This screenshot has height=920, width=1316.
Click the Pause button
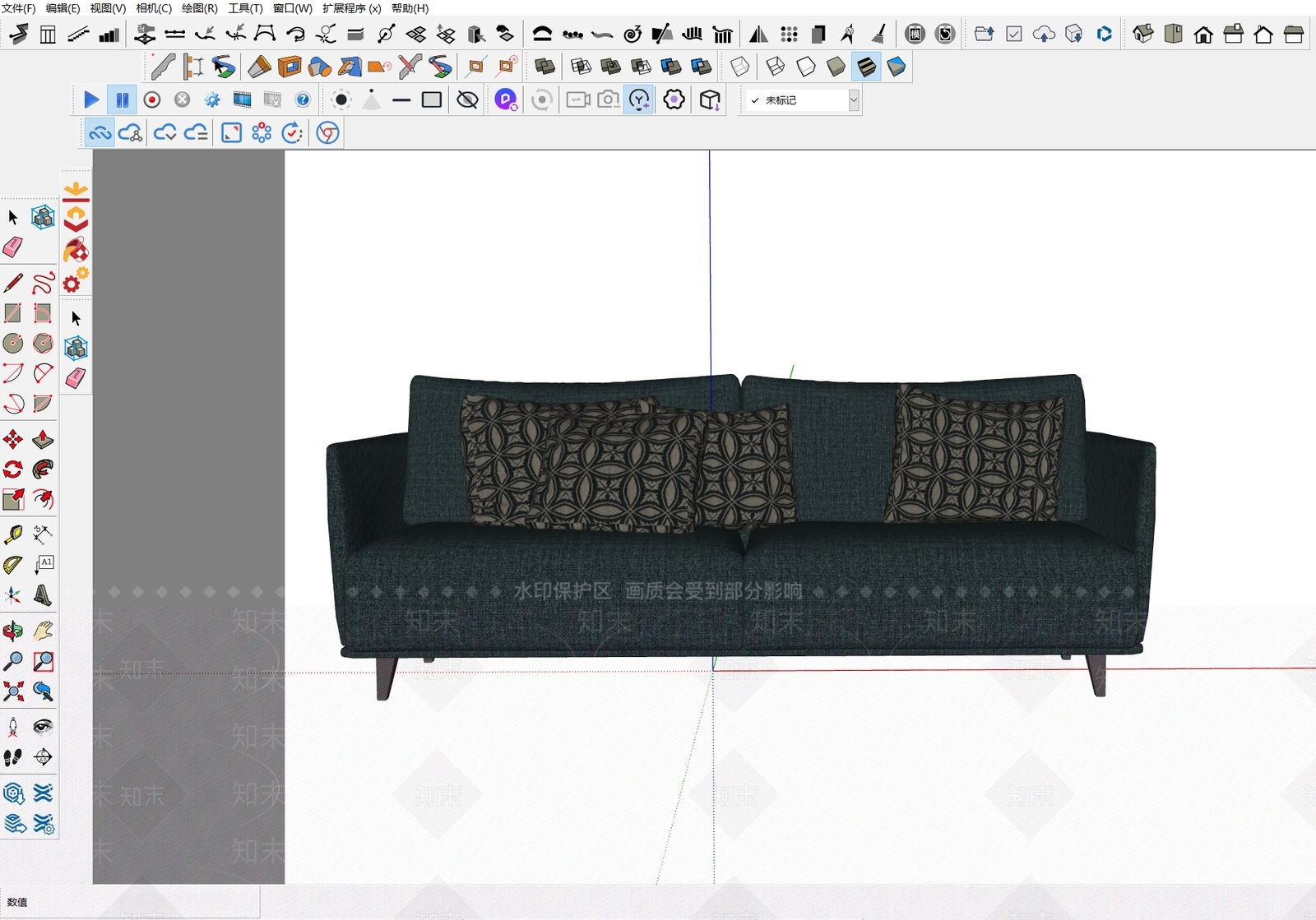click(122, 100)
